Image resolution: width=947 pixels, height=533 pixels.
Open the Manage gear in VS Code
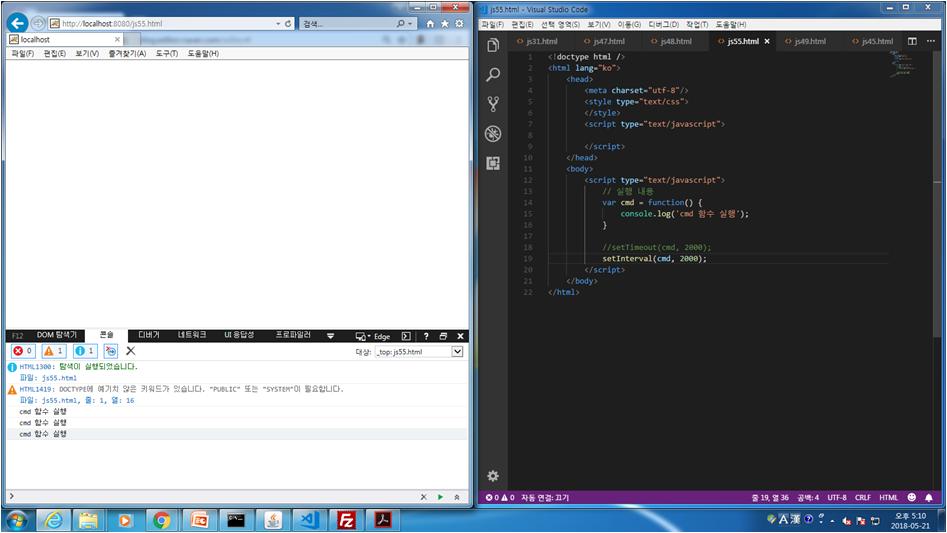(x=493, y=476)
